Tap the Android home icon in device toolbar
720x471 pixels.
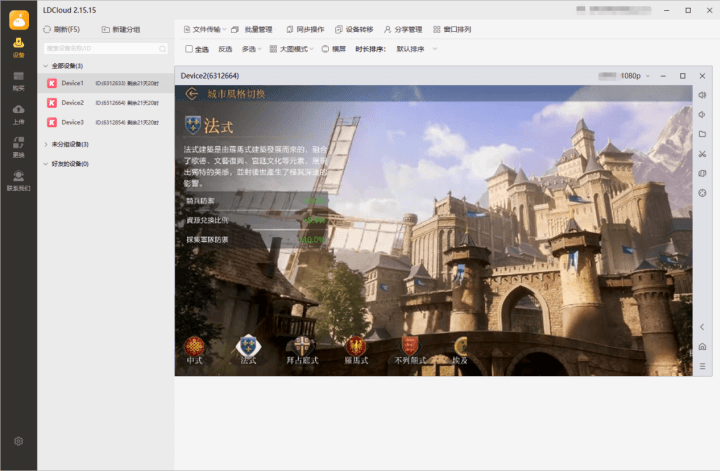click(x=702, y=347)
